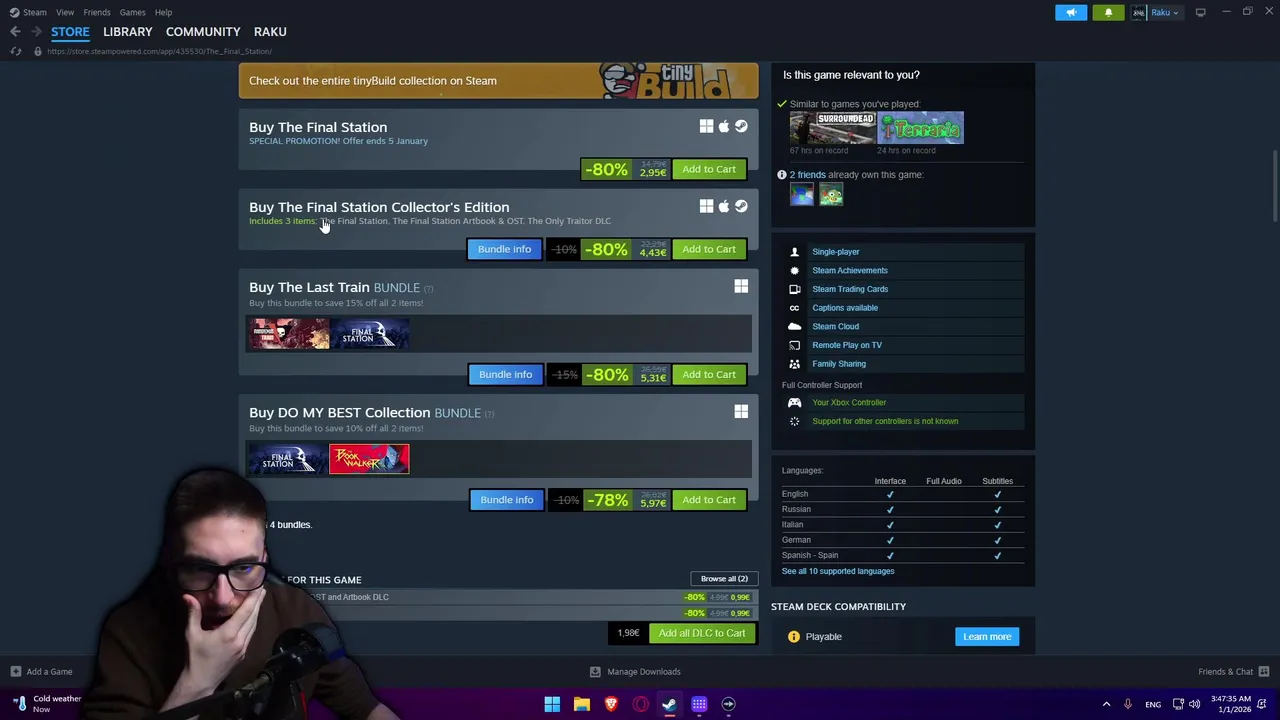
Task: Filter by Single-player feature
Action: click(836, 252)
